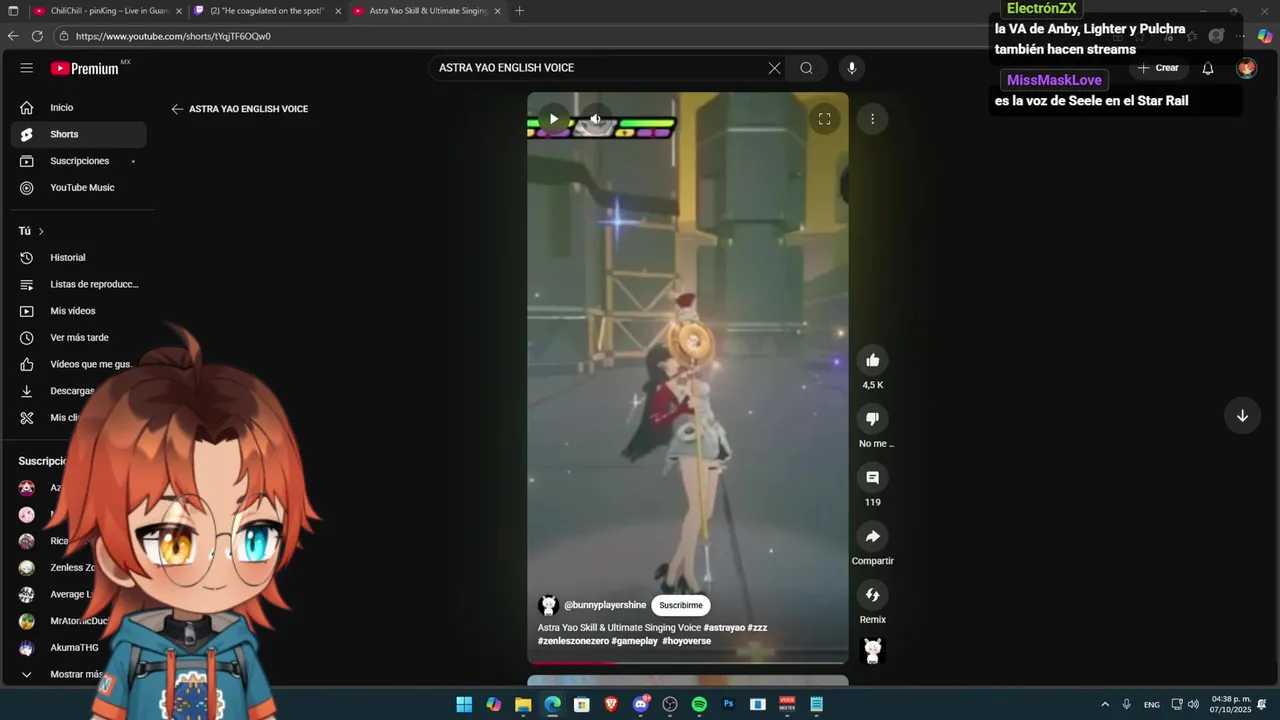Start voice search with the microphone
Image resolution: width=1280 pixels, height=720 pixels.
[x=852, y=68]
